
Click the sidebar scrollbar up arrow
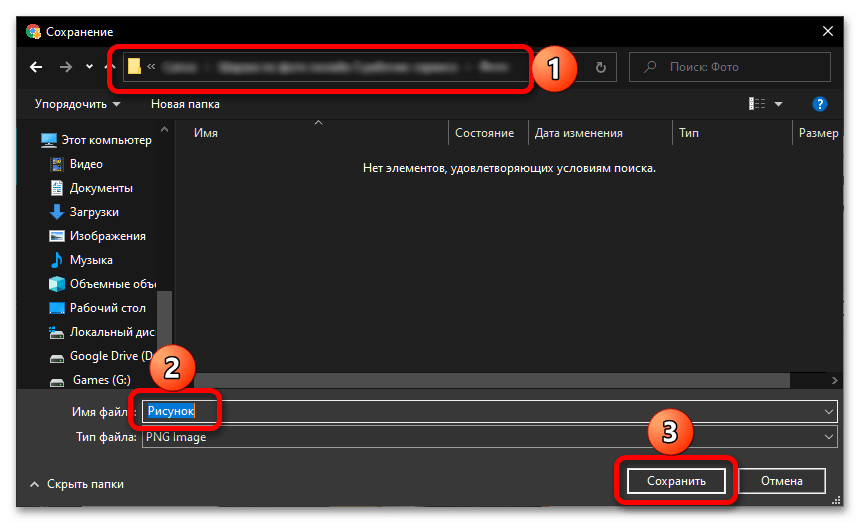[x=165, y=129]
